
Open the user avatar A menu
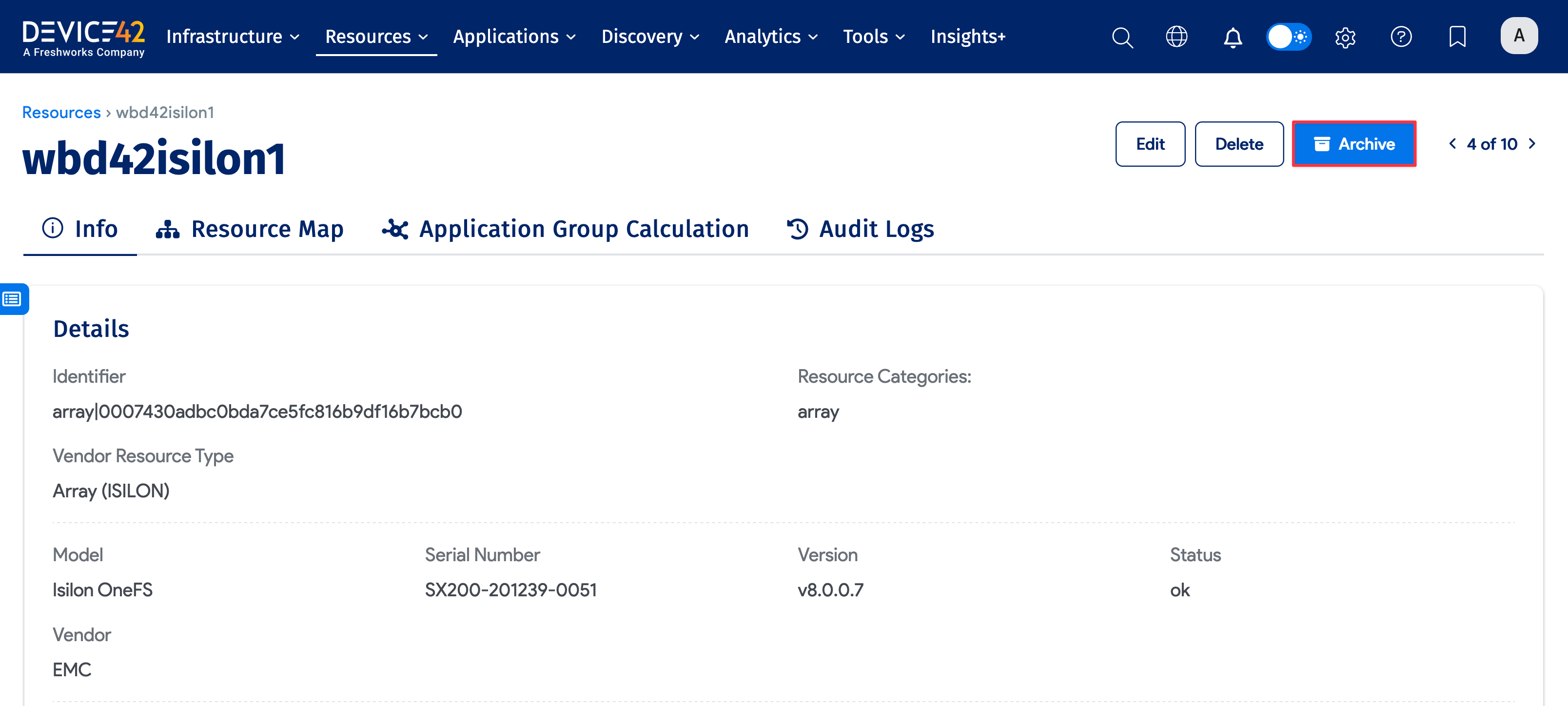(x=1518, y=36)
